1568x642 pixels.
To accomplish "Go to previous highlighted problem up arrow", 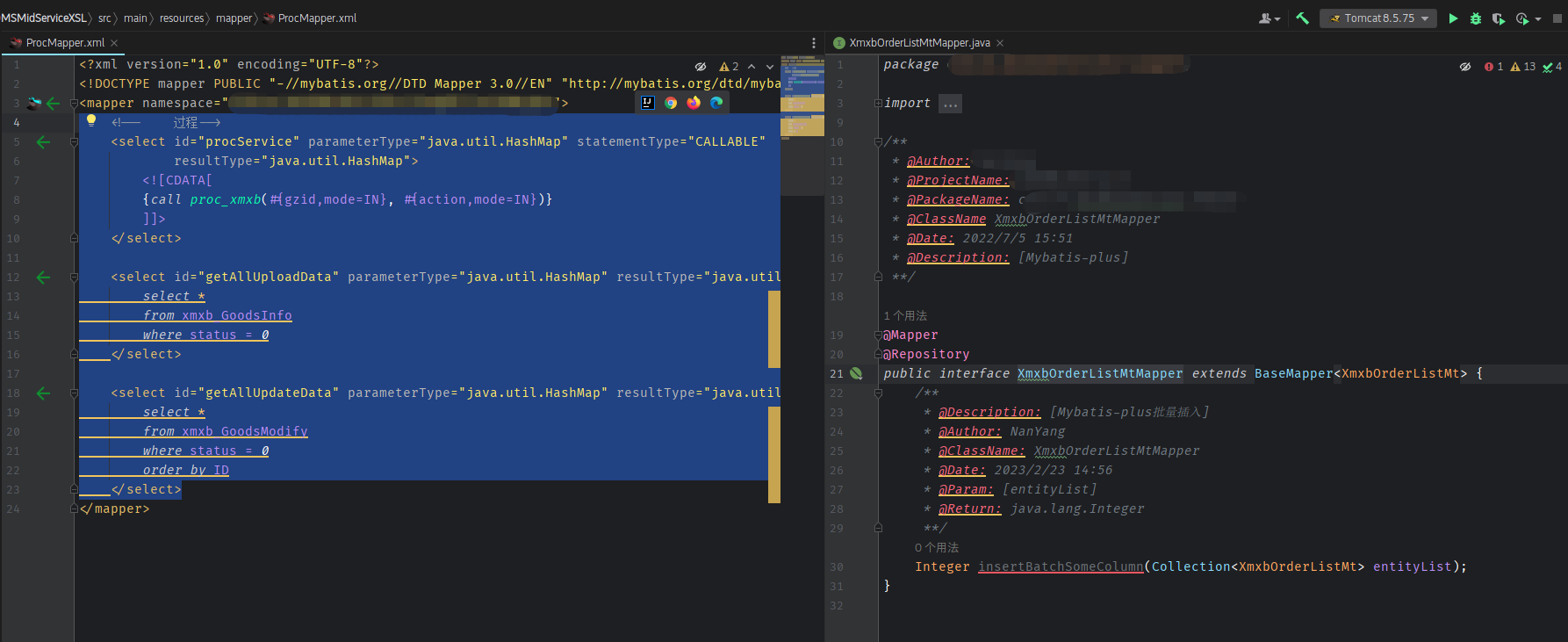I will (x=752, y=67).
